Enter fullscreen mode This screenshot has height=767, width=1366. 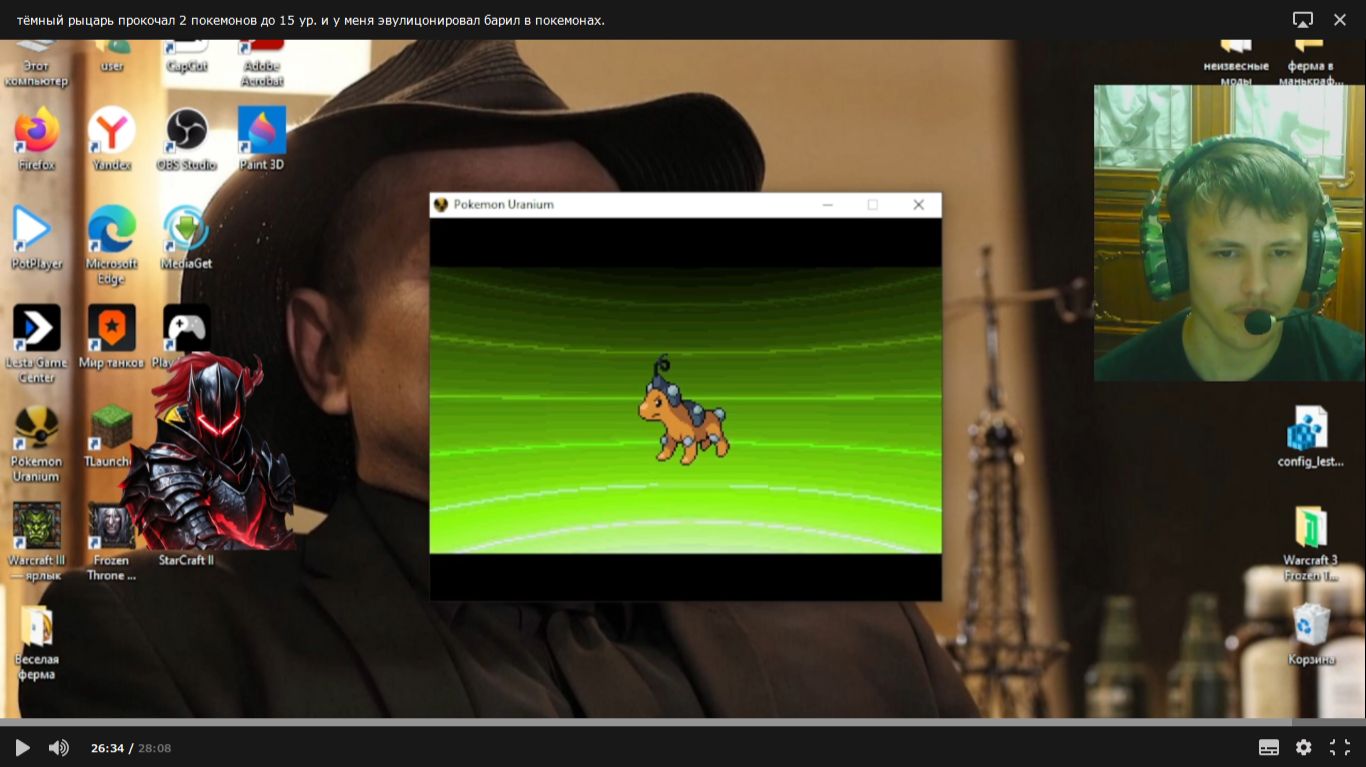(x=1340, y=748)
